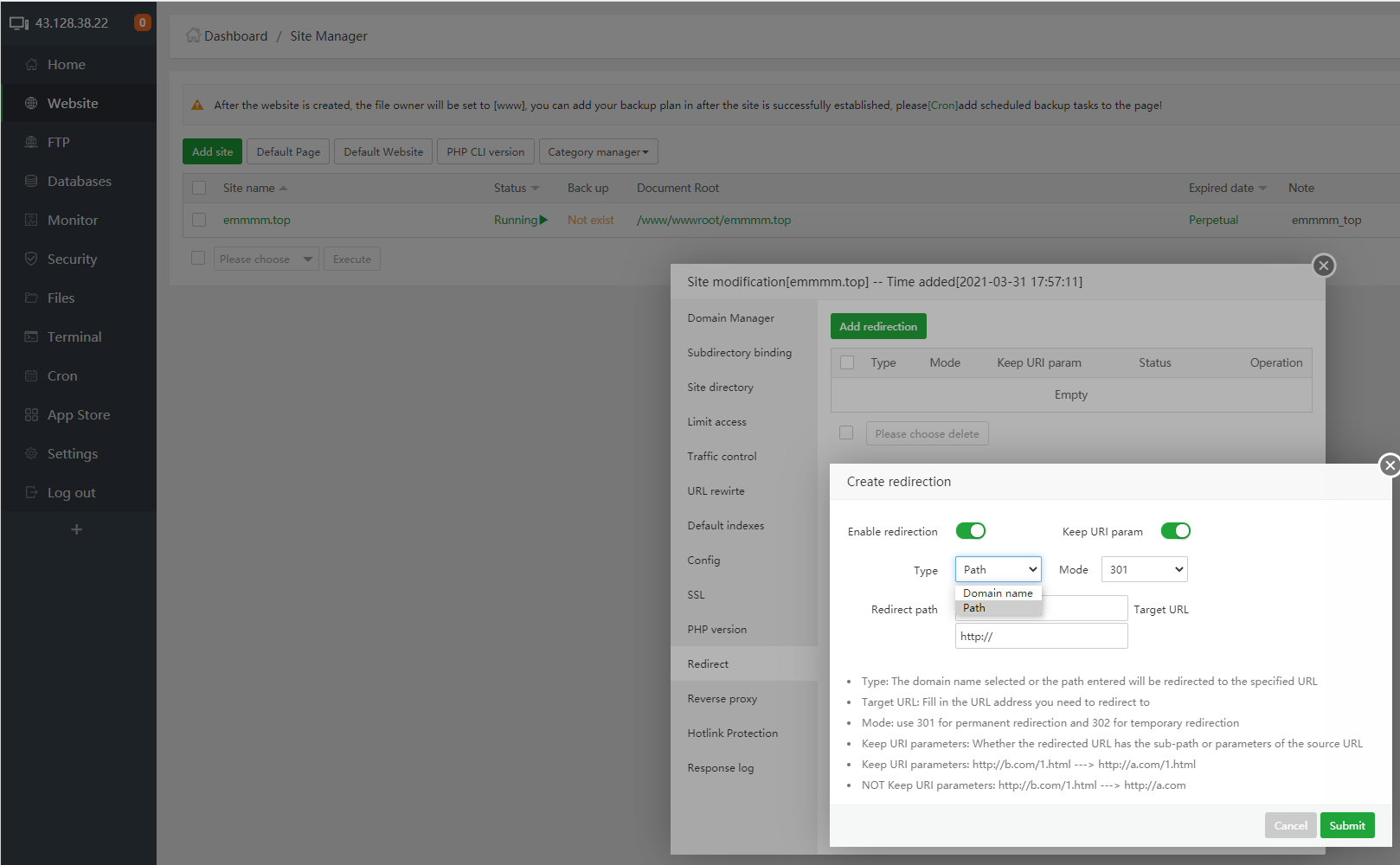Screen dimensions: 1400x865
Task: Click the Security shield icon
Action: pos(31,259)
